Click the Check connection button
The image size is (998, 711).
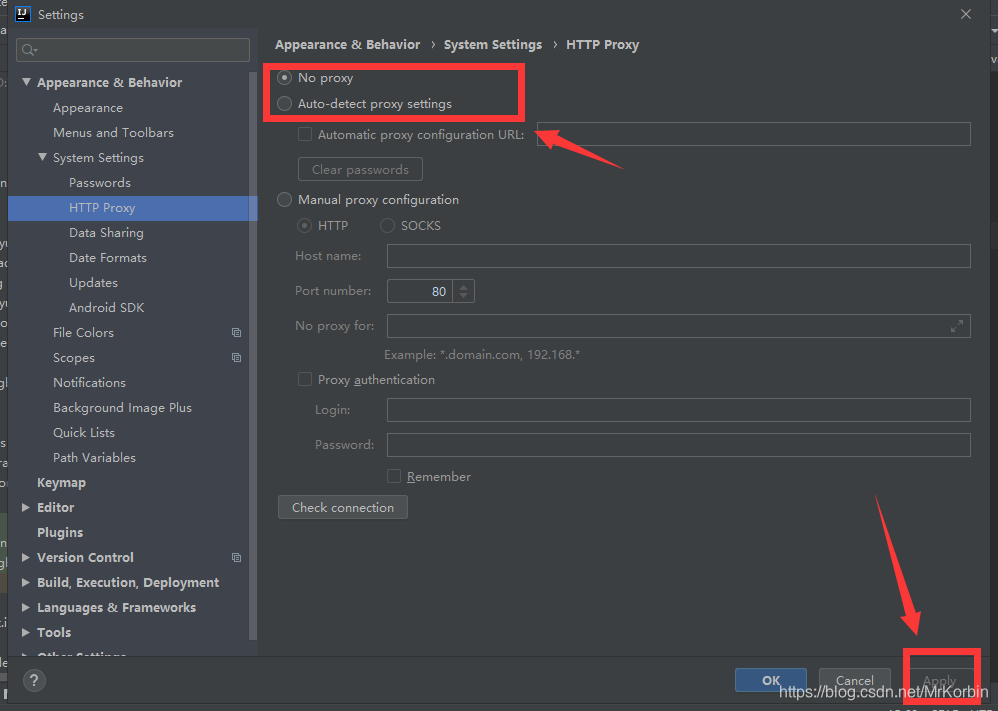coord(343,507)
